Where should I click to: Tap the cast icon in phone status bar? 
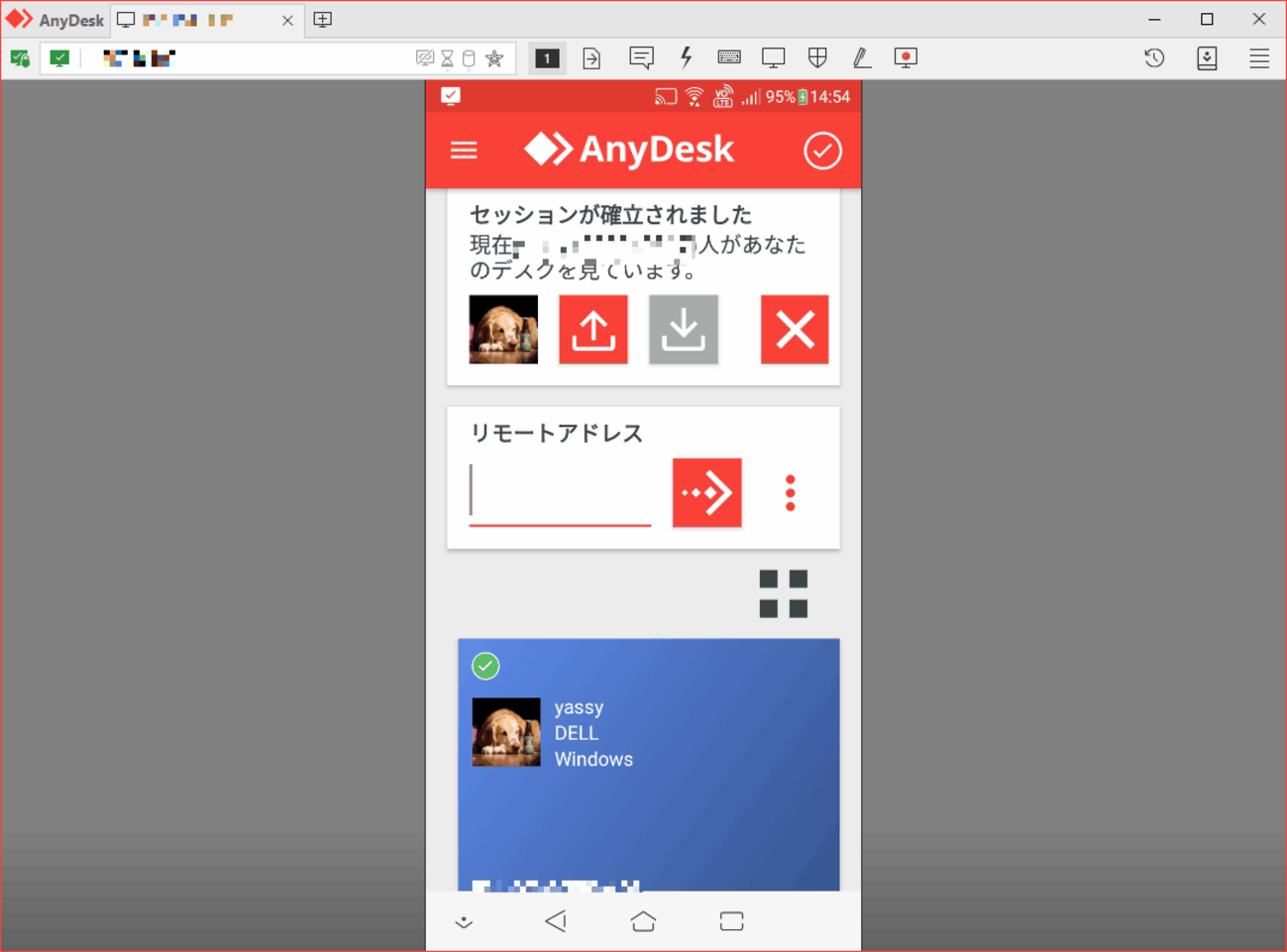coord(665,96)
